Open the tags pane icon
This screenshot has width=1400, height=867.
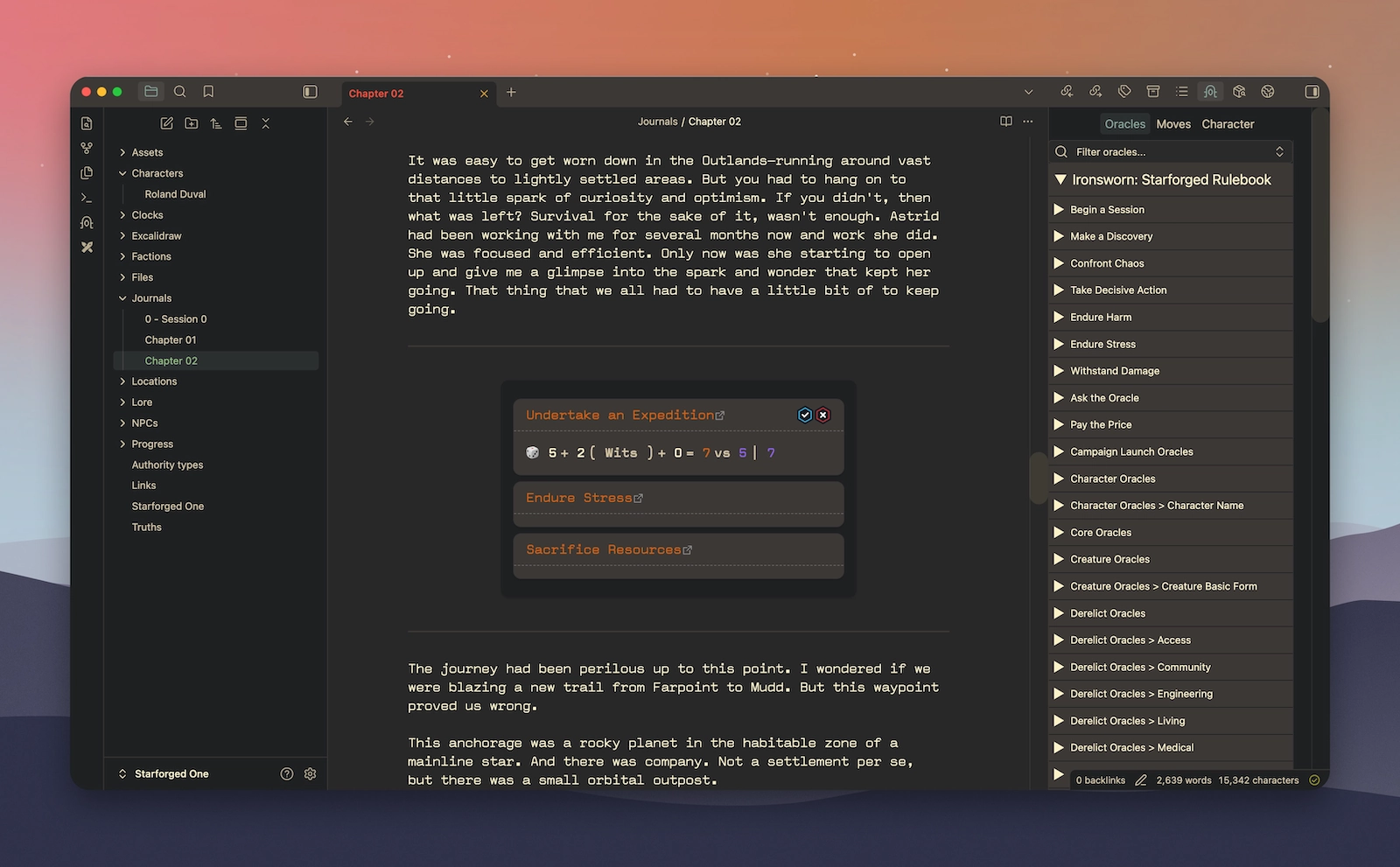click(1123, 91)
